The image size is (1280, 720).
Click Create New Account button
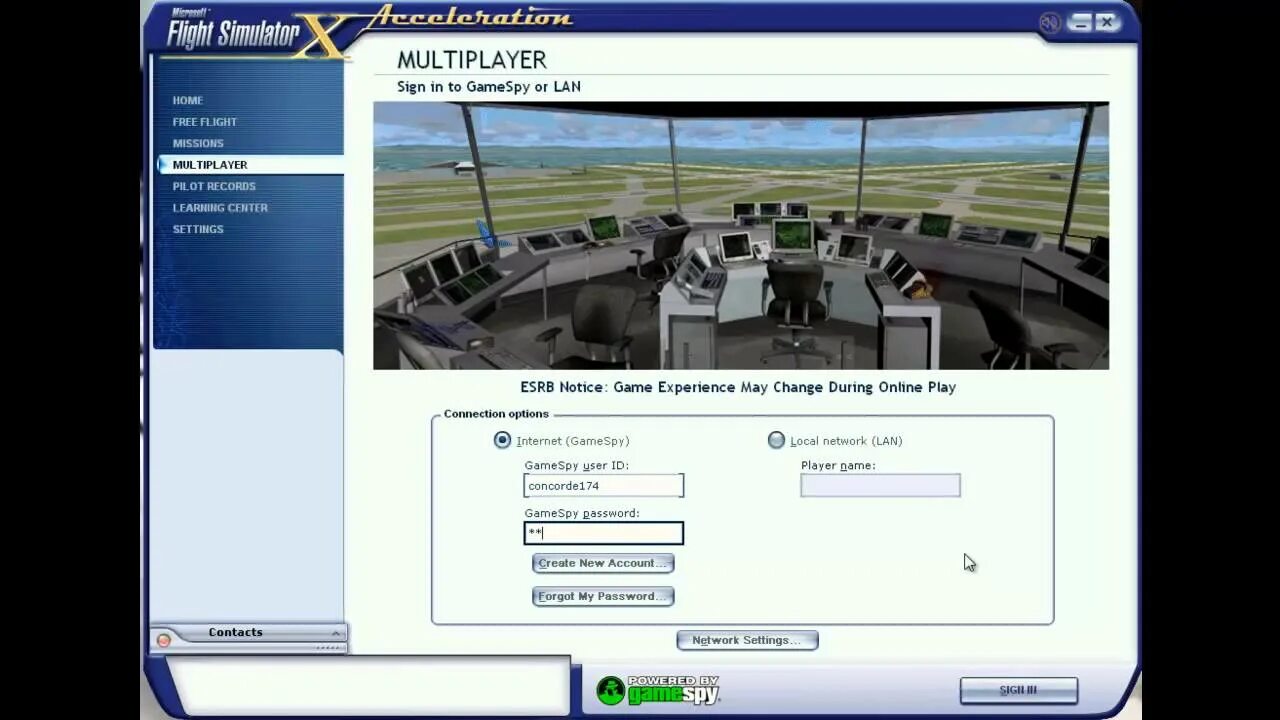click(603, 563)
